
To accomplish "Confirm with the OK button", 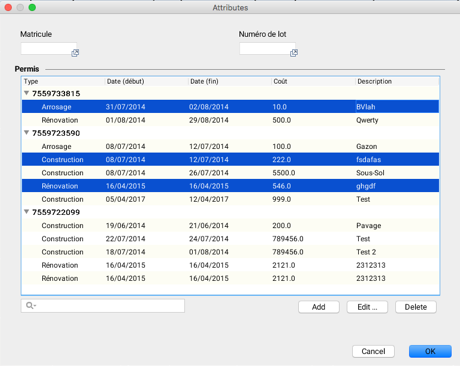I will pyautogui.click(x=430, y=351).
